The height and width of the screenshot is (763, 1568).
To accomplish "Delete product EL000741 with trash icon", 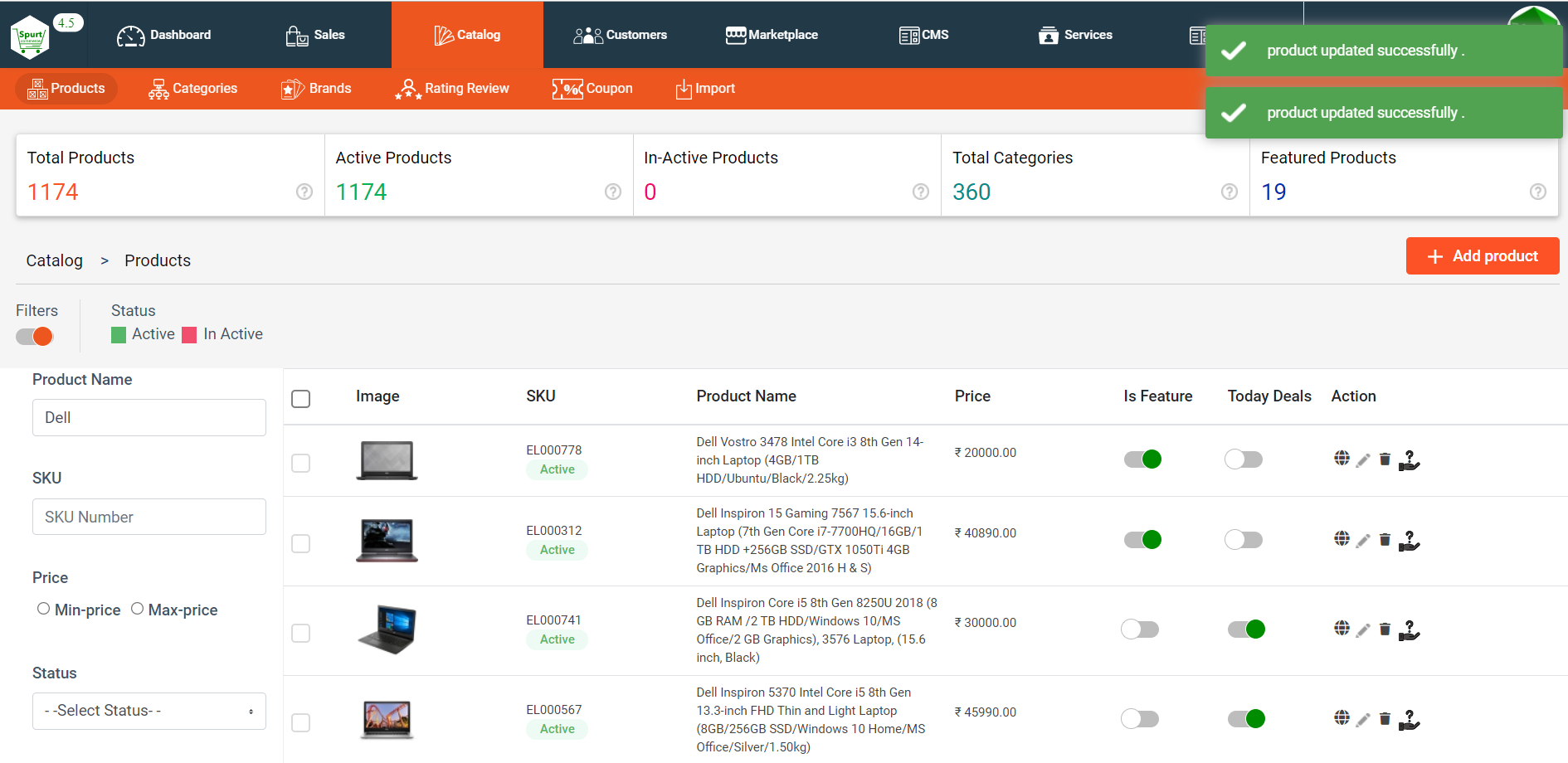I will point(1385,629).
